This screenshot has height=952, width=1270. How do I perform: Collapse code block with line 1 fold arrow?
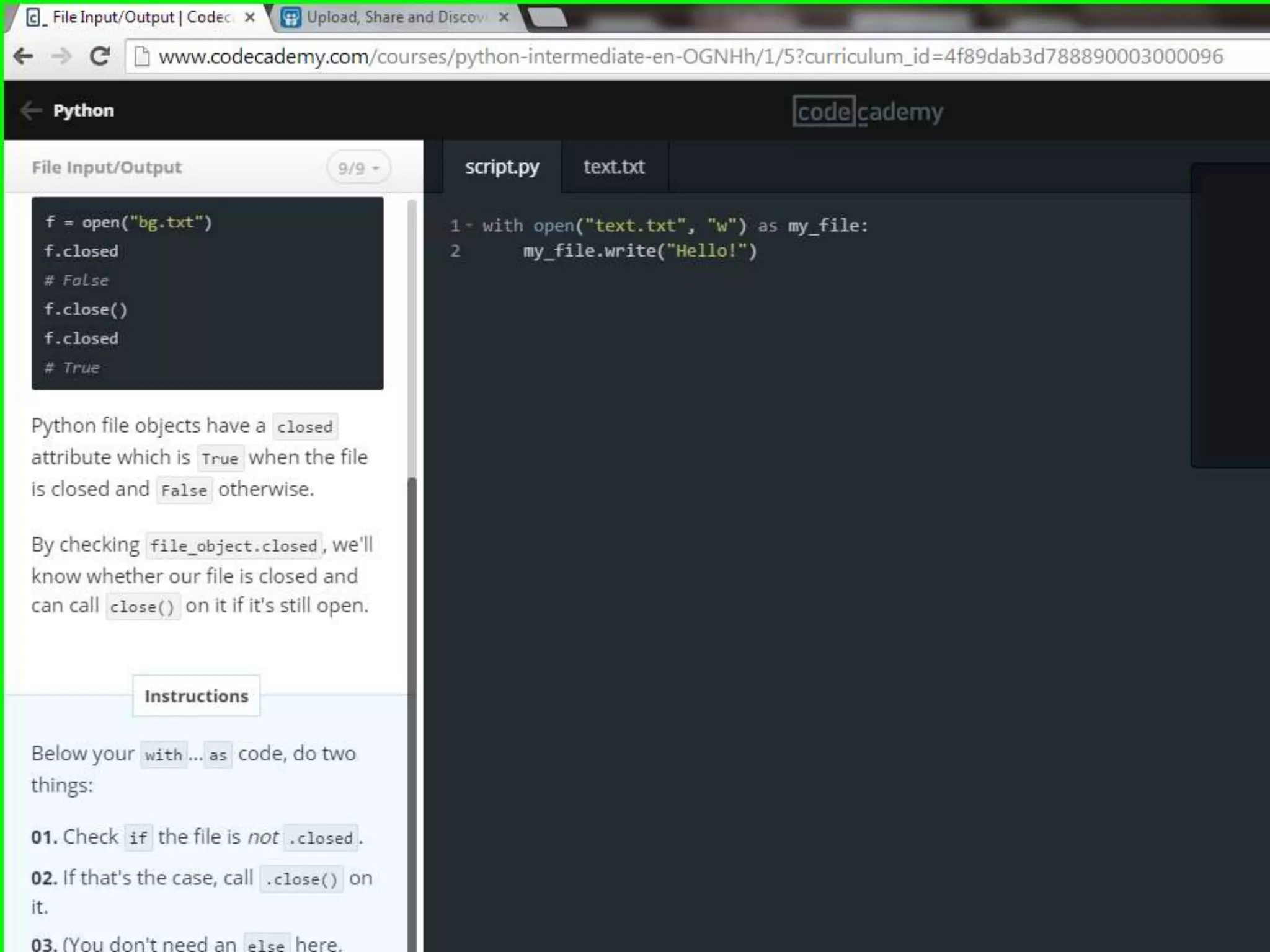point(469,226)
